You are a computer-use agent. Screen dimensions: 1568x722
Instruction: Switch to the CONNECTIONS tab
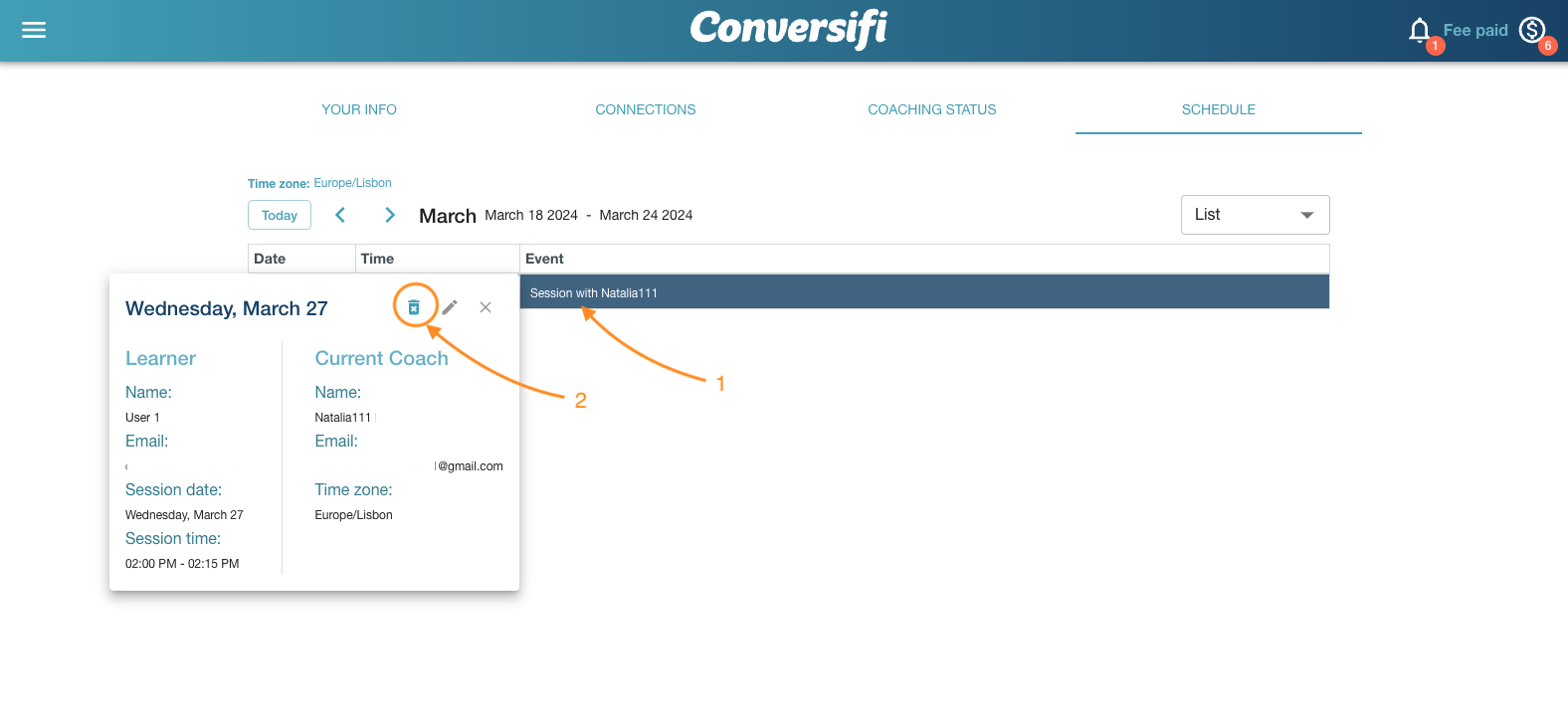tap(646, 109)
